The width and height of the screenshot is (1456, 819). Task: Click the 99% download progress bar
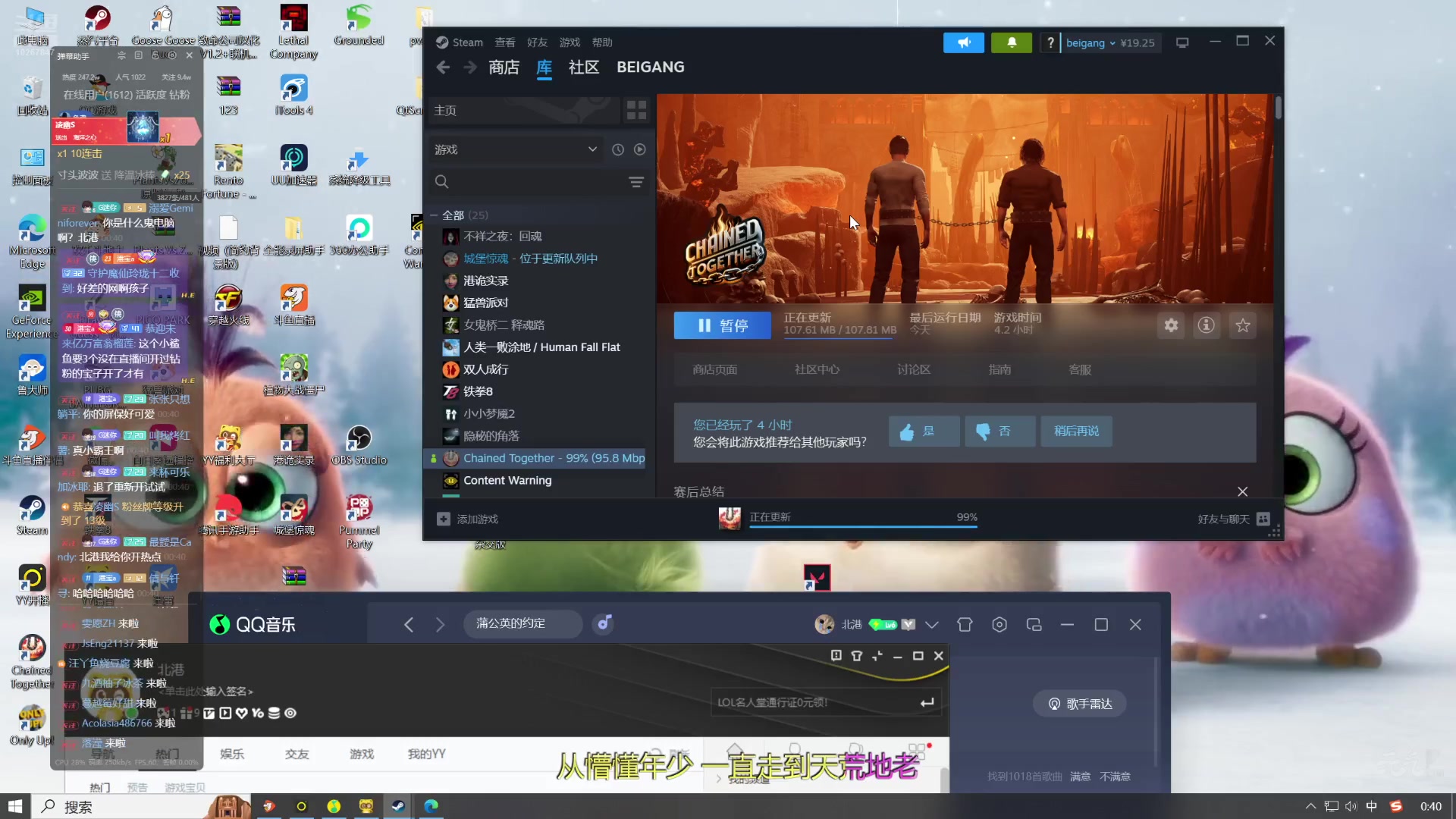pyautogui.click(x=863, y=526)
